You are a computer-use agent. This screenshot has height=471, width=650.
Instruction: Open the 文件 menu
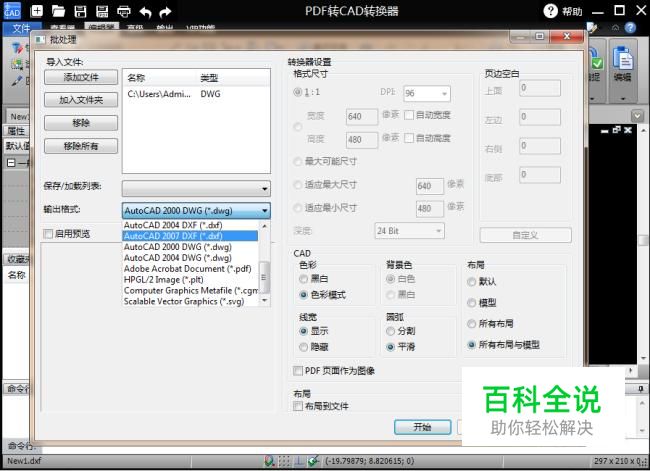21,28
